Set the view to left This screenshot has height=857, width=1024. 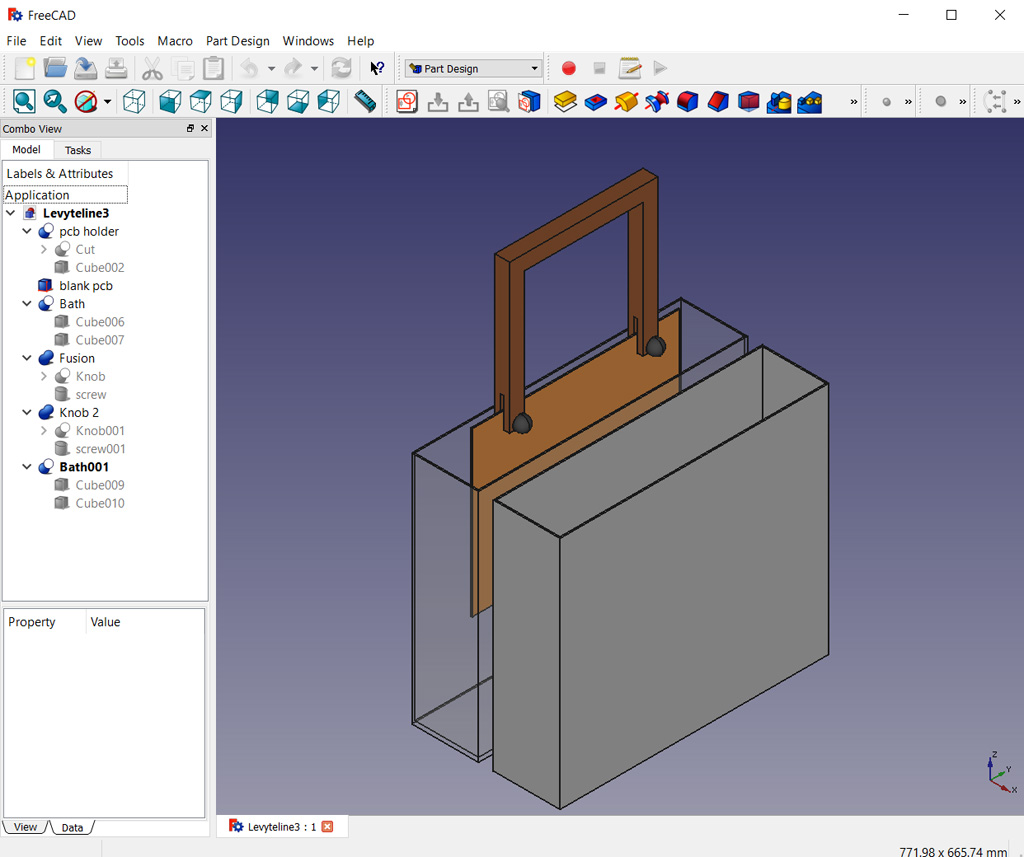[329, 102]
